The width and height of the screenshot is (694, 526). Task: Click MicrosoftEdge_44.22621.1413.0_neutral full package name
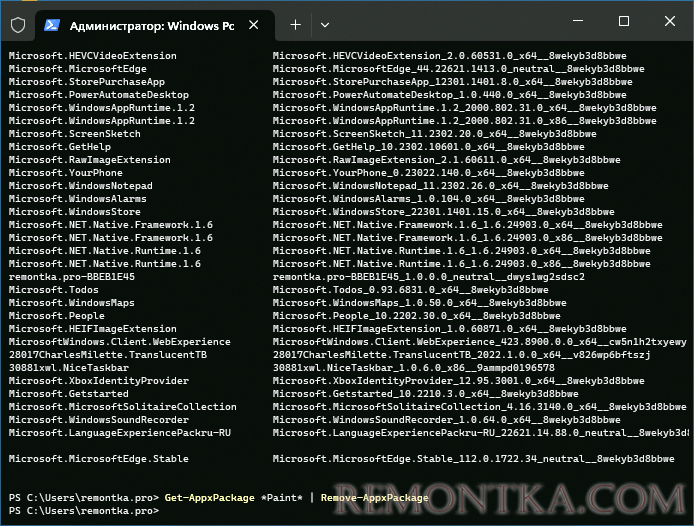[x=459, y=69]
